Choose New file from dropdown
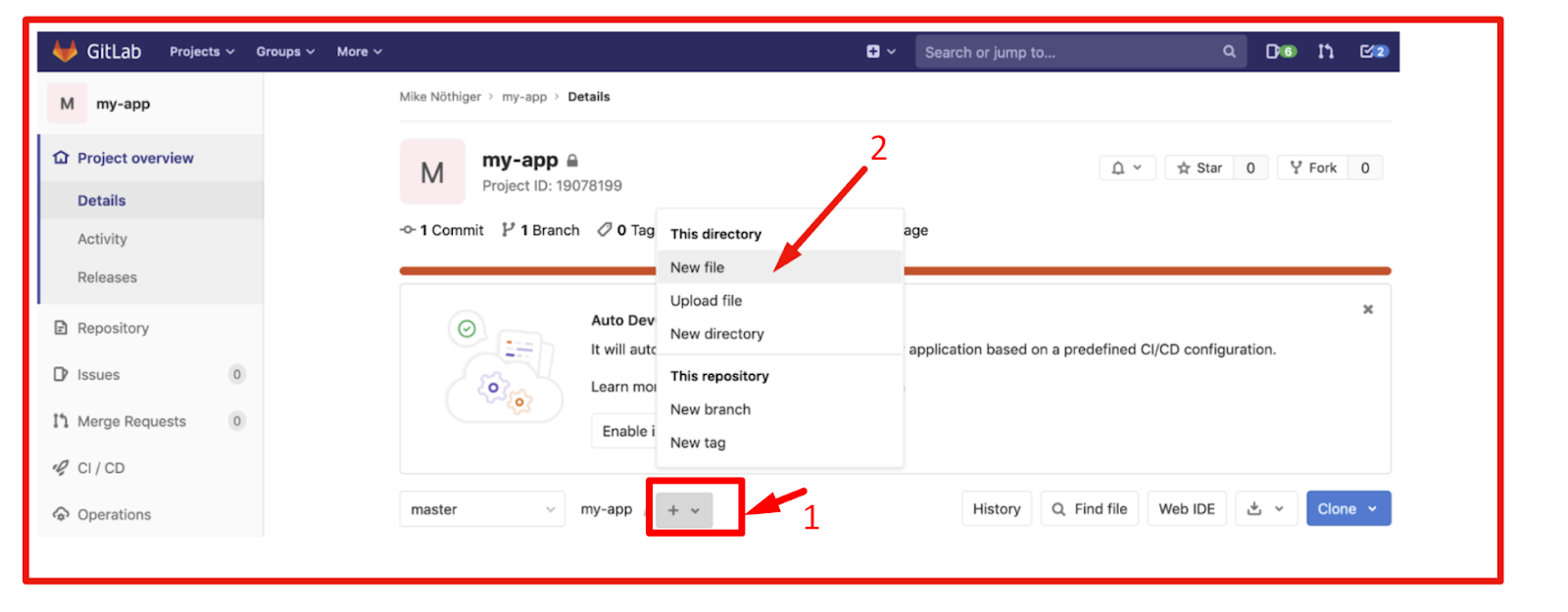The image size is (1568, 612). coord(779,267)
